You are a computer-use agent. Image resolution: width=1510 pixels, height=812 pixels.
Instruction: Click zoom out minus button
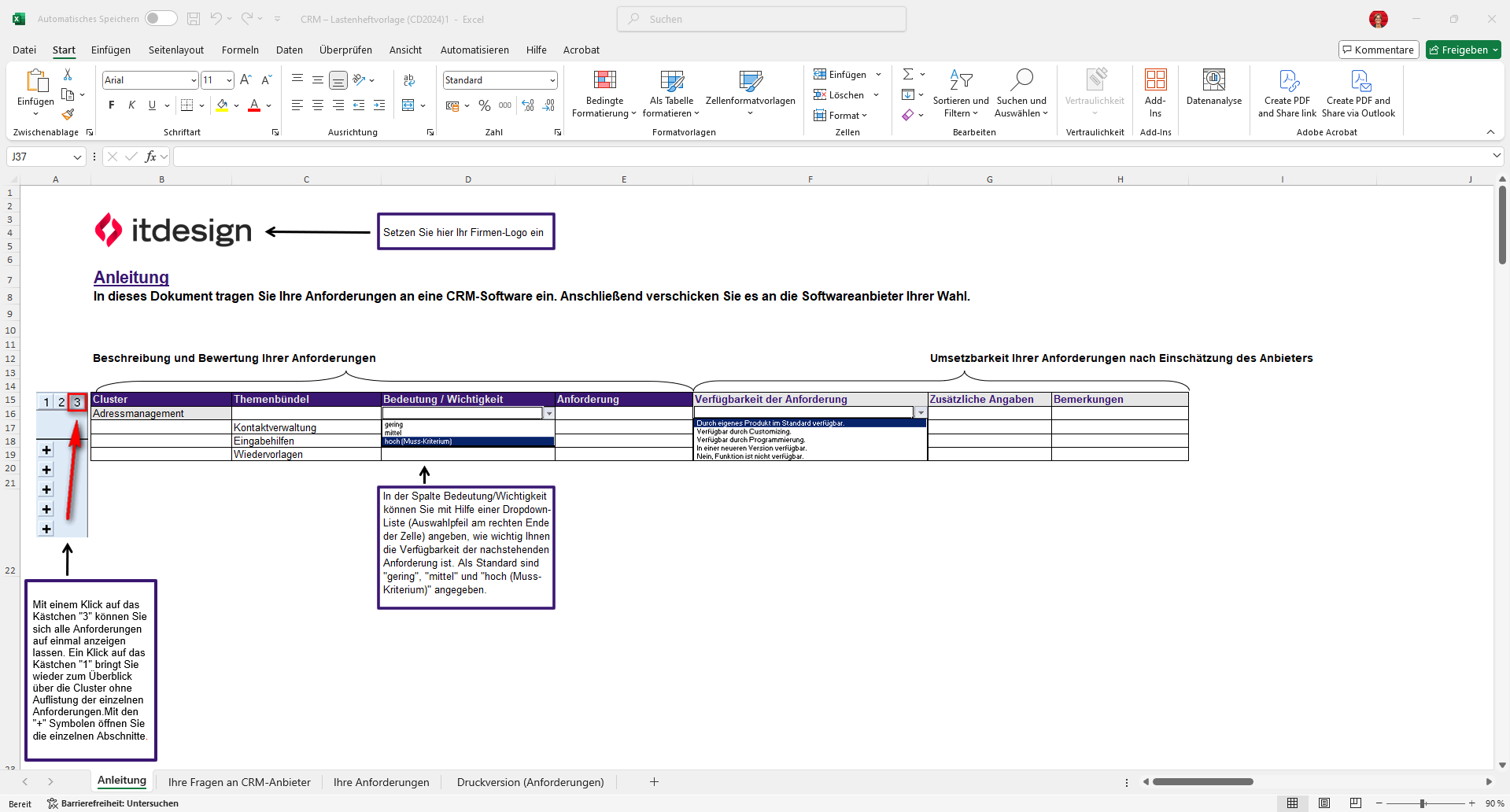(x=1379, y=803)
